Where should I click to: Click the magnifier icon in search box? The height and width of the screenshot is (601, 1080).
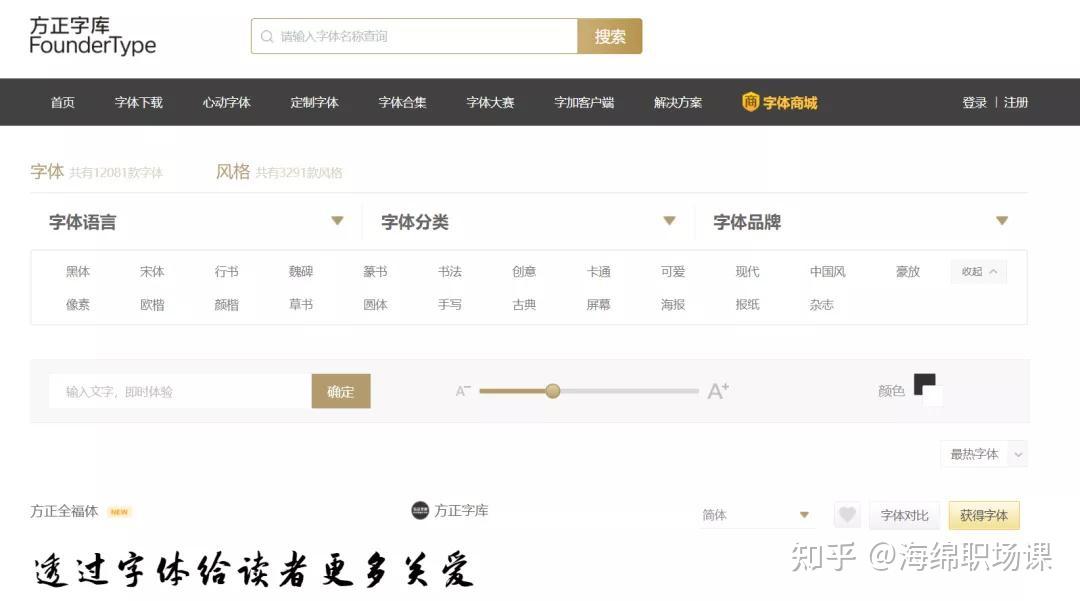click(267, 36)
